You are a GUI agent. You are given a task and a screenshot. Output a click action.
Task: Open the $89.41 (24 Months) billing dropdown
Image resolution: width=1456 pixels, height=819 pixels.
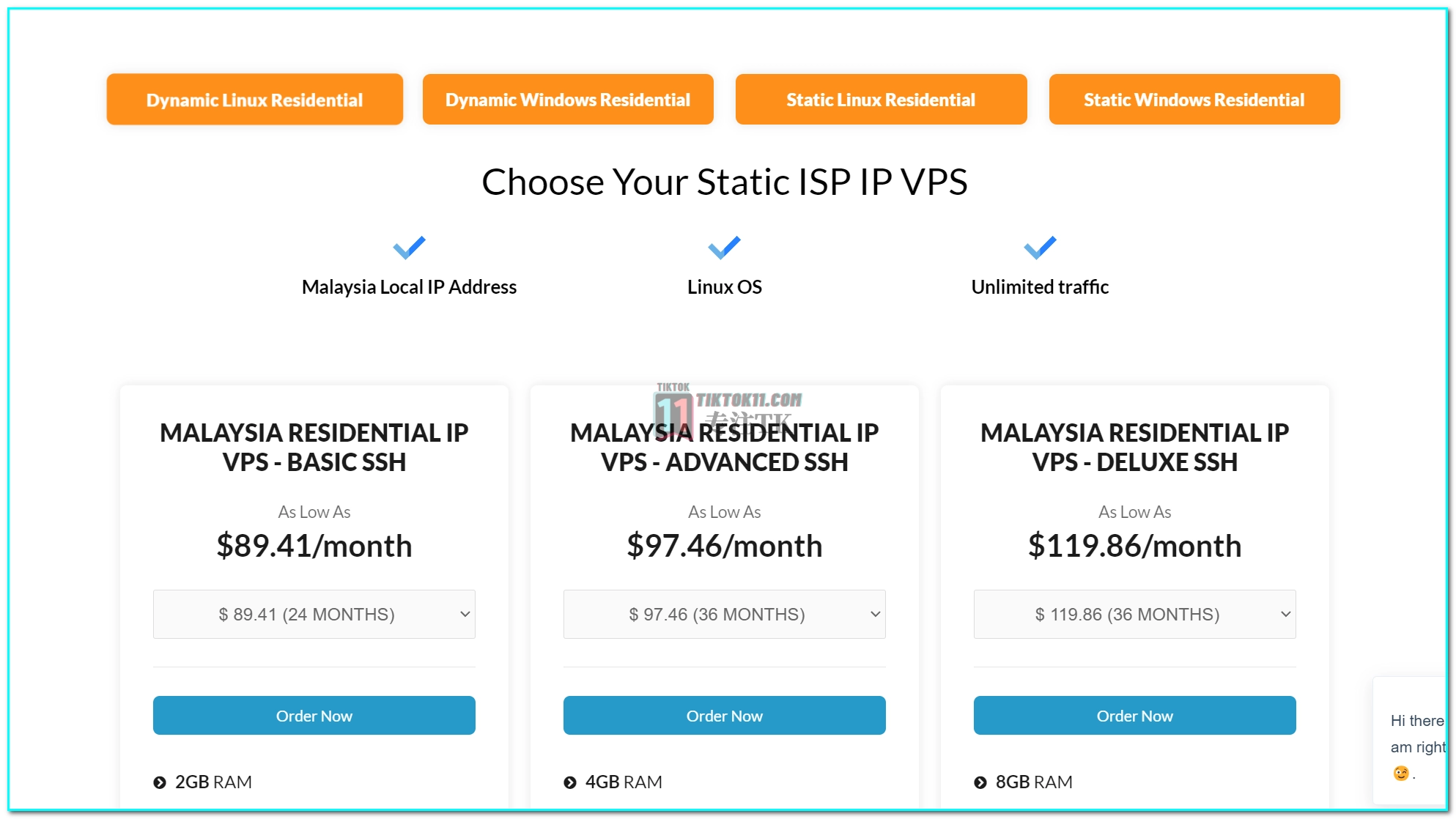click(314, 614)
